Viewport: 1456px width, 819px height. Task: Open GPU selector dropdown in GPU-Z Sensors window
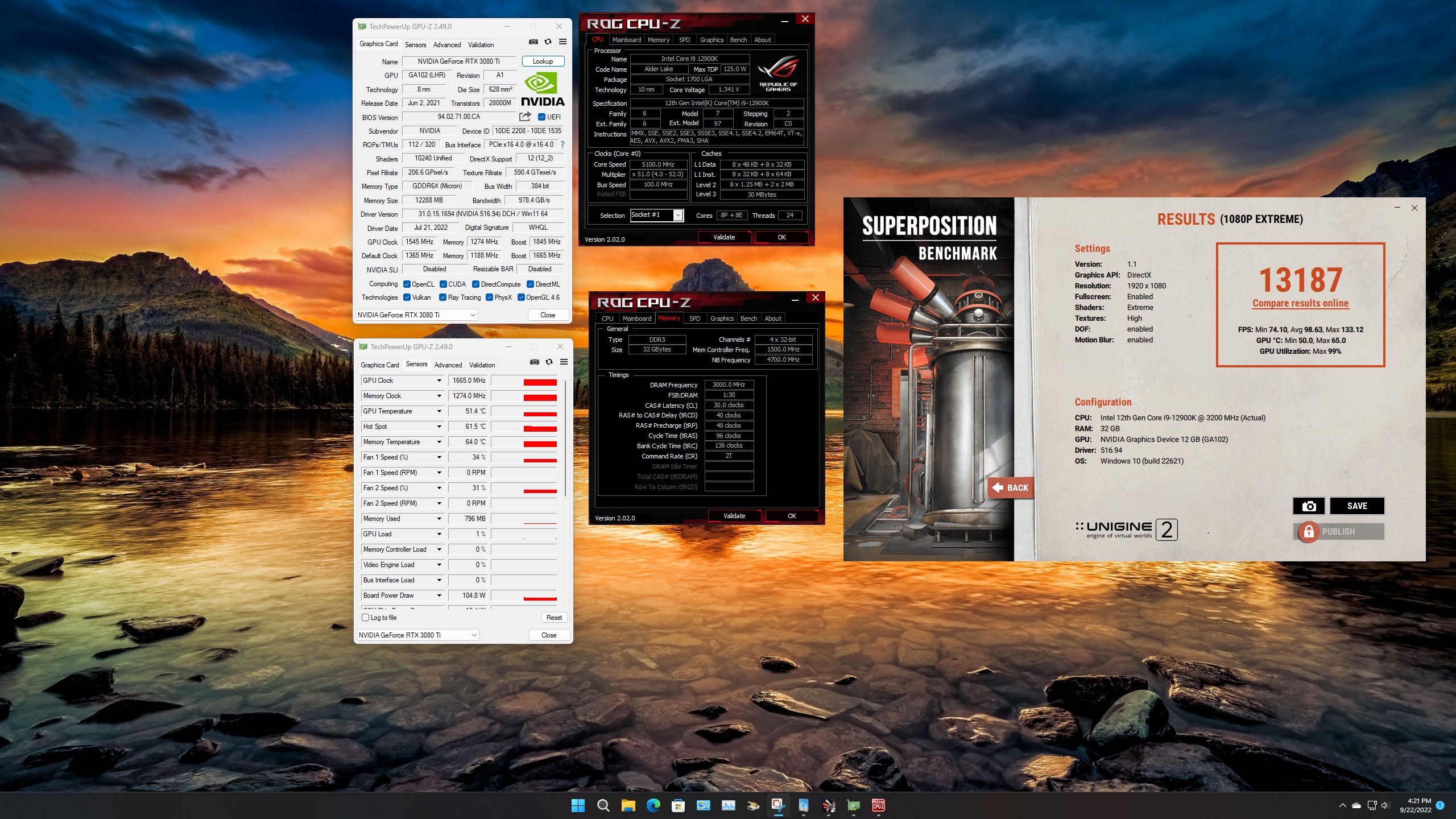418,635
